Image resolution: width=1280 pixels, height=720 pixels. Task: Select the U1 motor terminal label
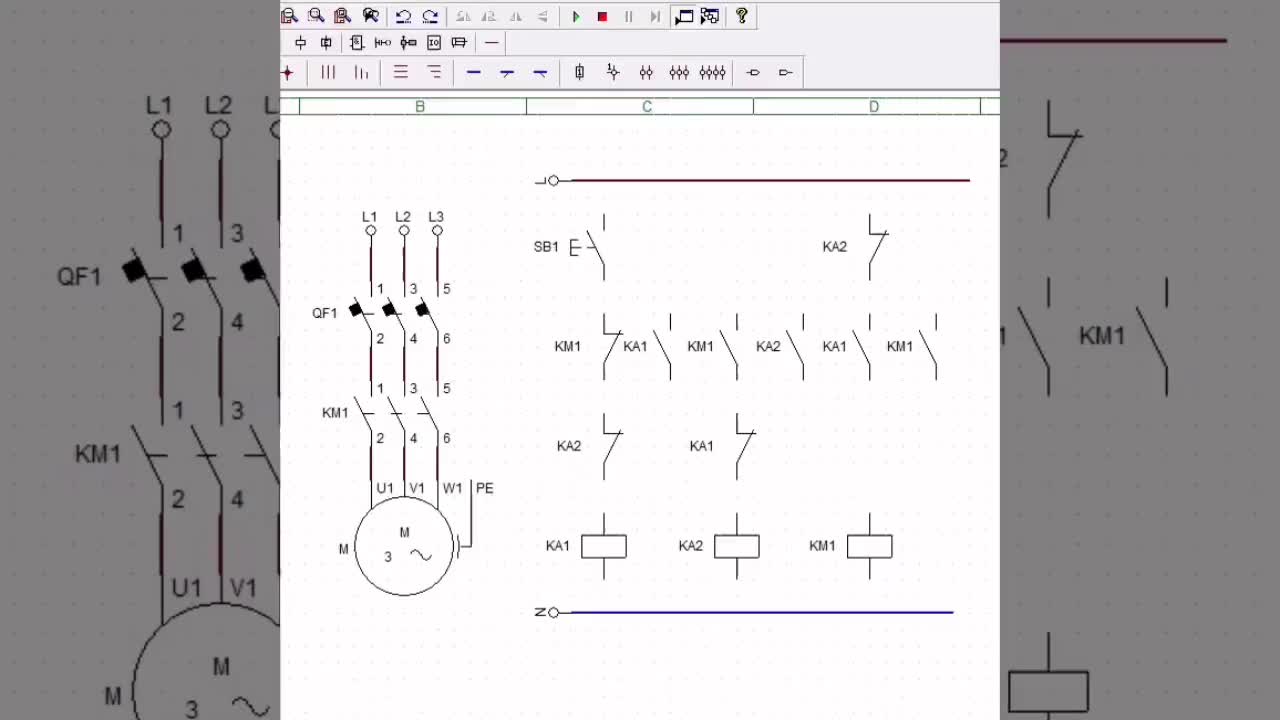tap(385, 488)
